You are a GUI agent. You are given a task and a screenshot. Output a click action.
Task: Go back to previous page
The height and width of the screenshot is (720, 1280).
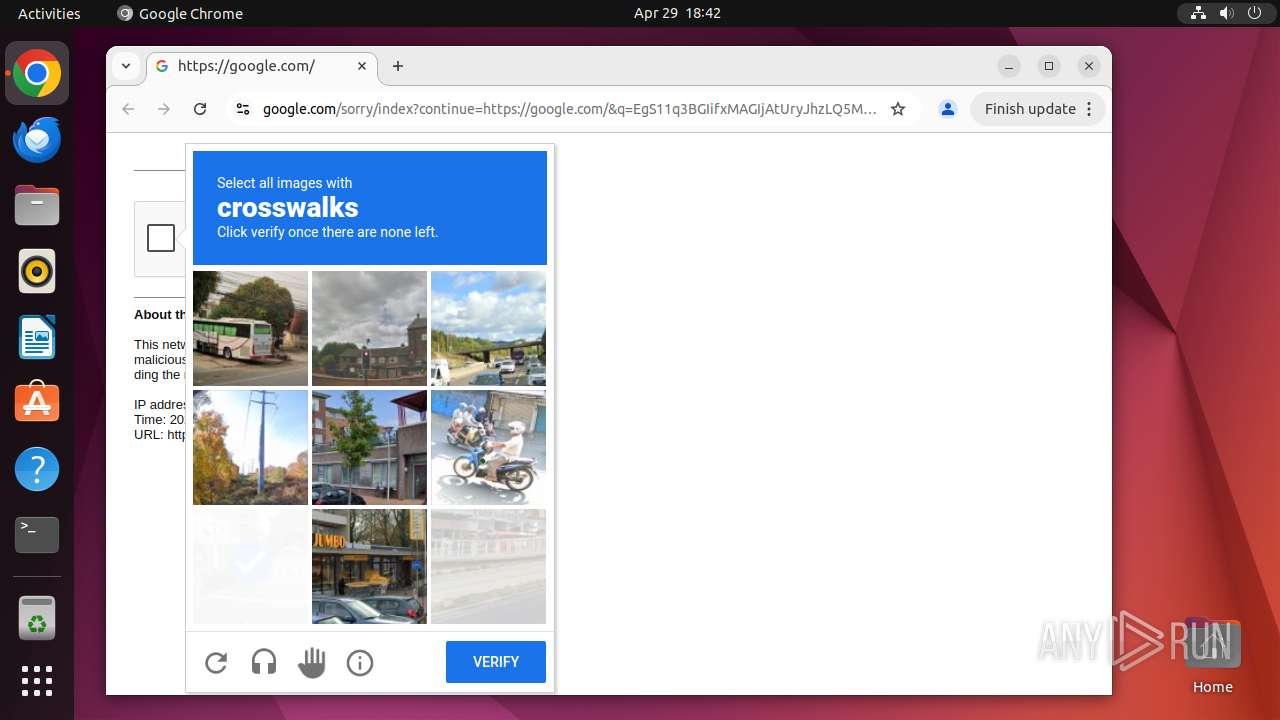click(x=128, y=109)
